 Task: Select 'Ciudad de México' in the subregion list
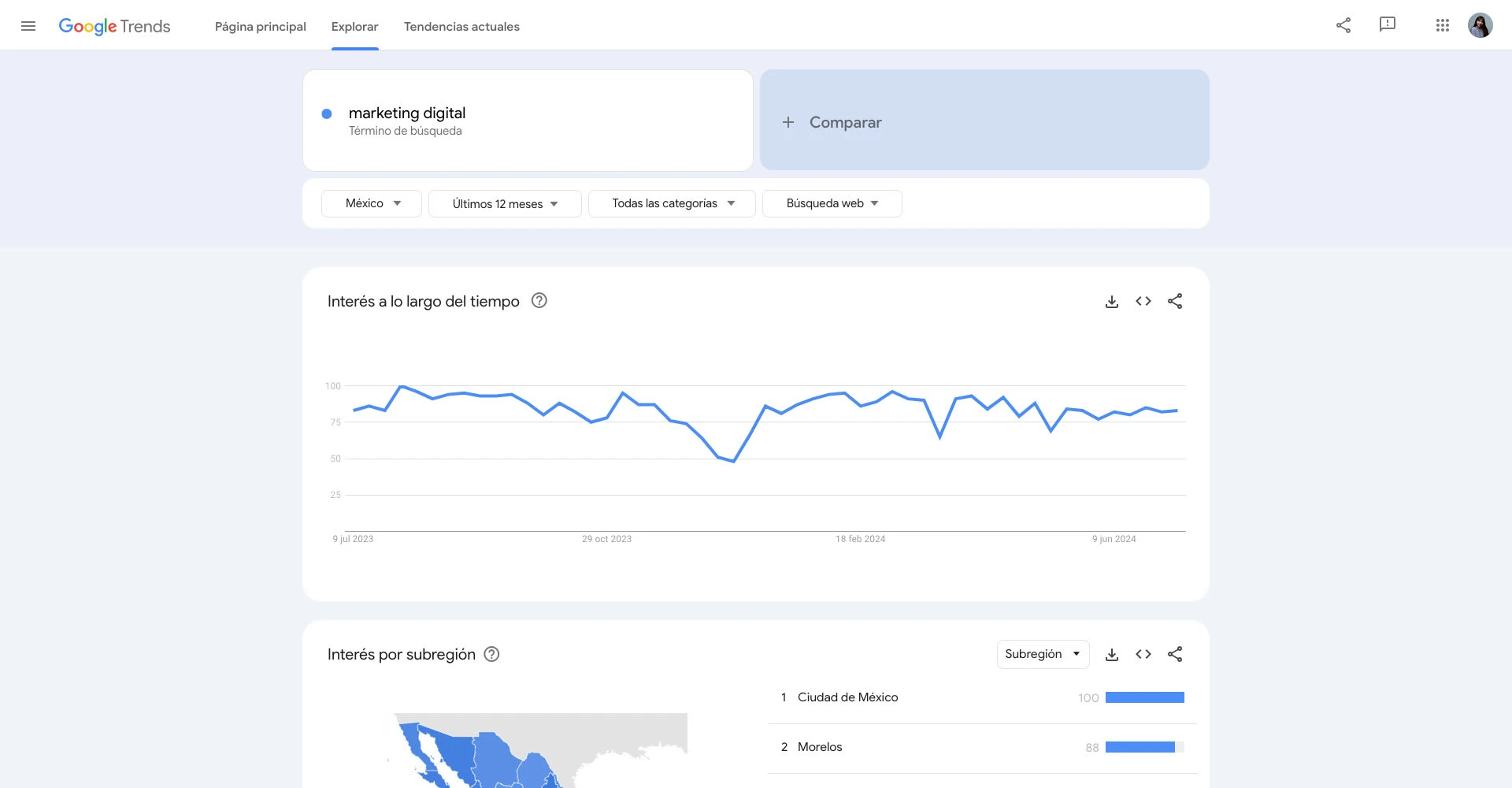coord(848,697)
